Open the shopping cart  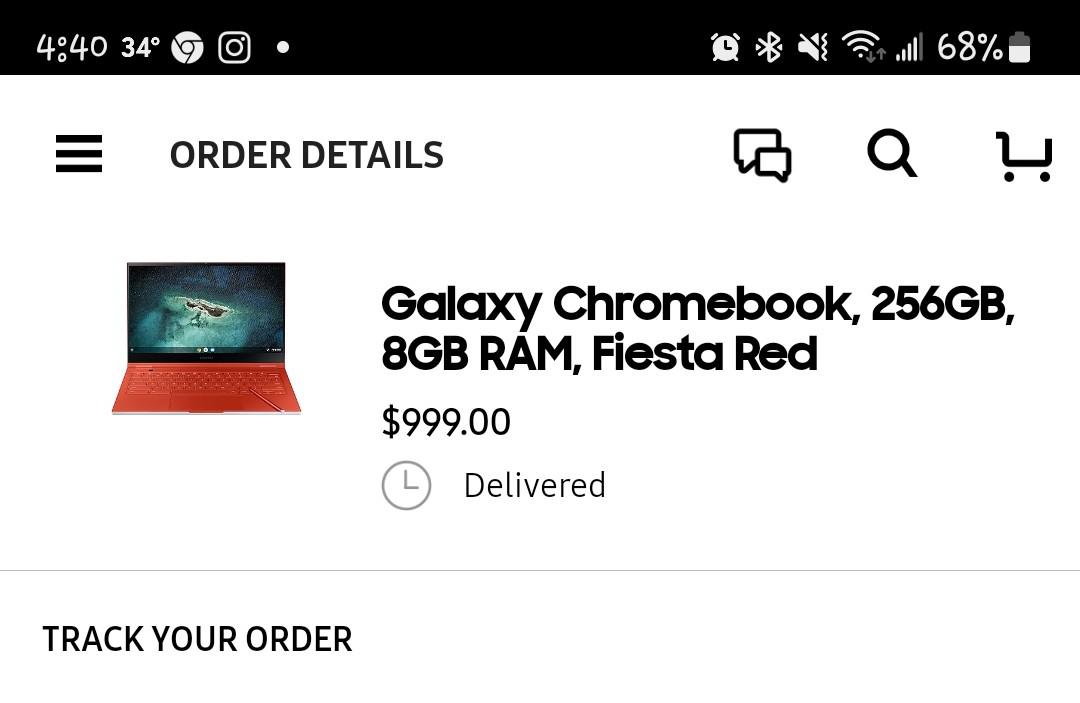pos(1024,157)
